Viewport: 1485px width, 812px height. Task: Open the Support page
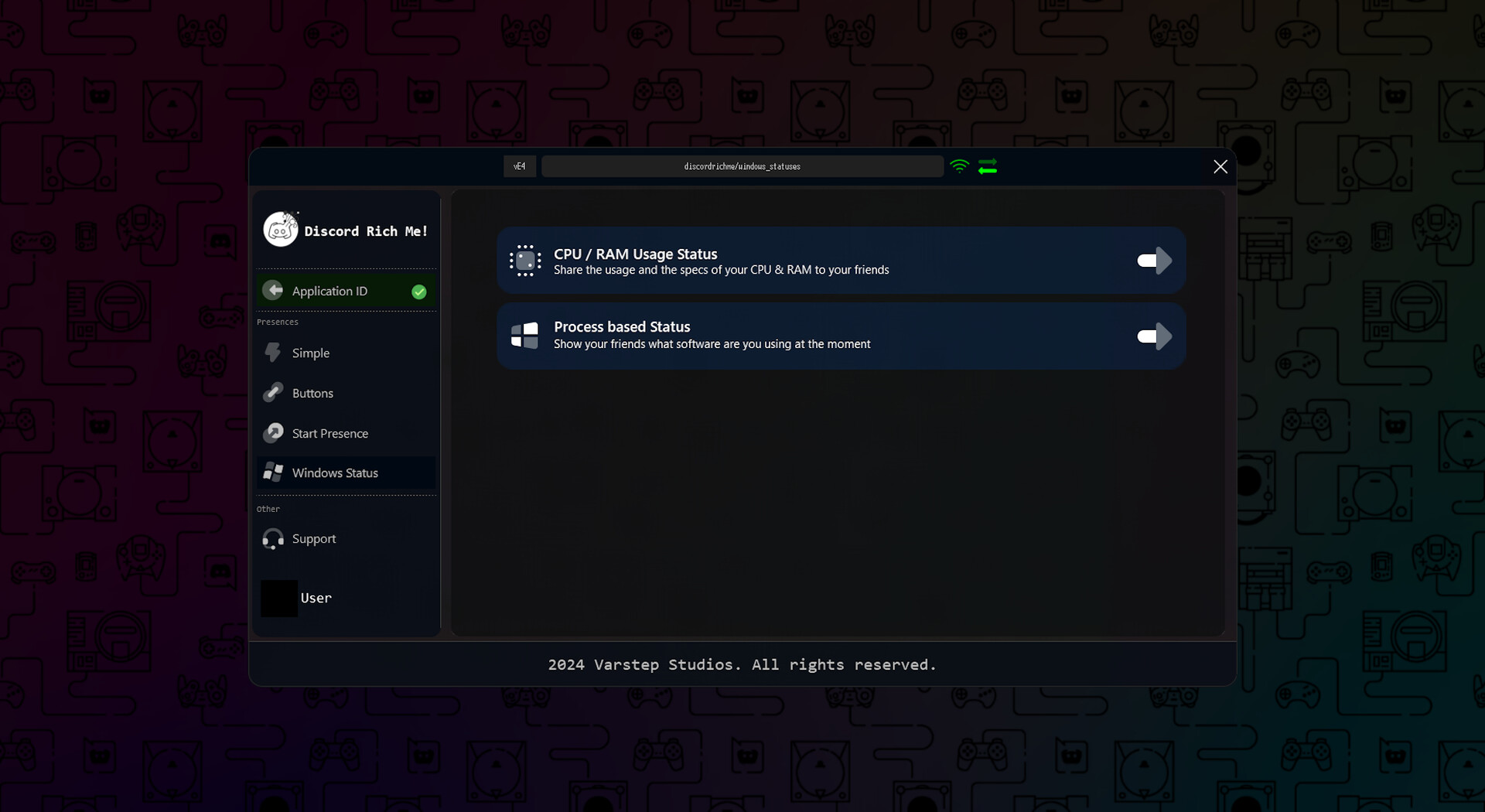(x=346, y=538)
